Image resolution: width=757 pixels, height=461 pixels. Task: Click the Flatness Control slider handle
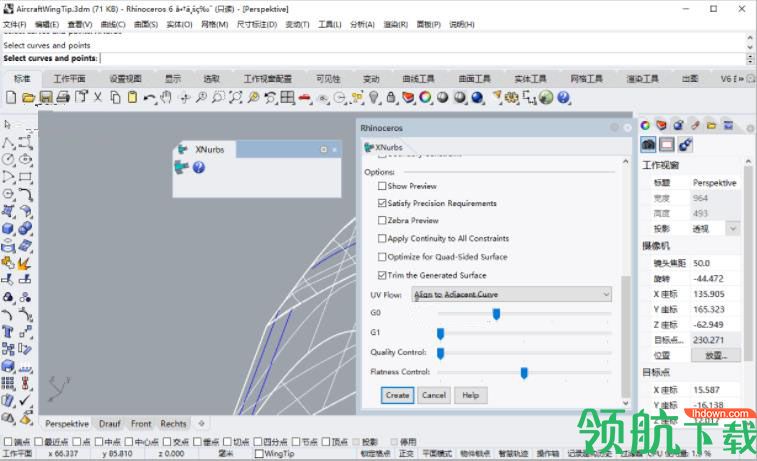[524, 373]
